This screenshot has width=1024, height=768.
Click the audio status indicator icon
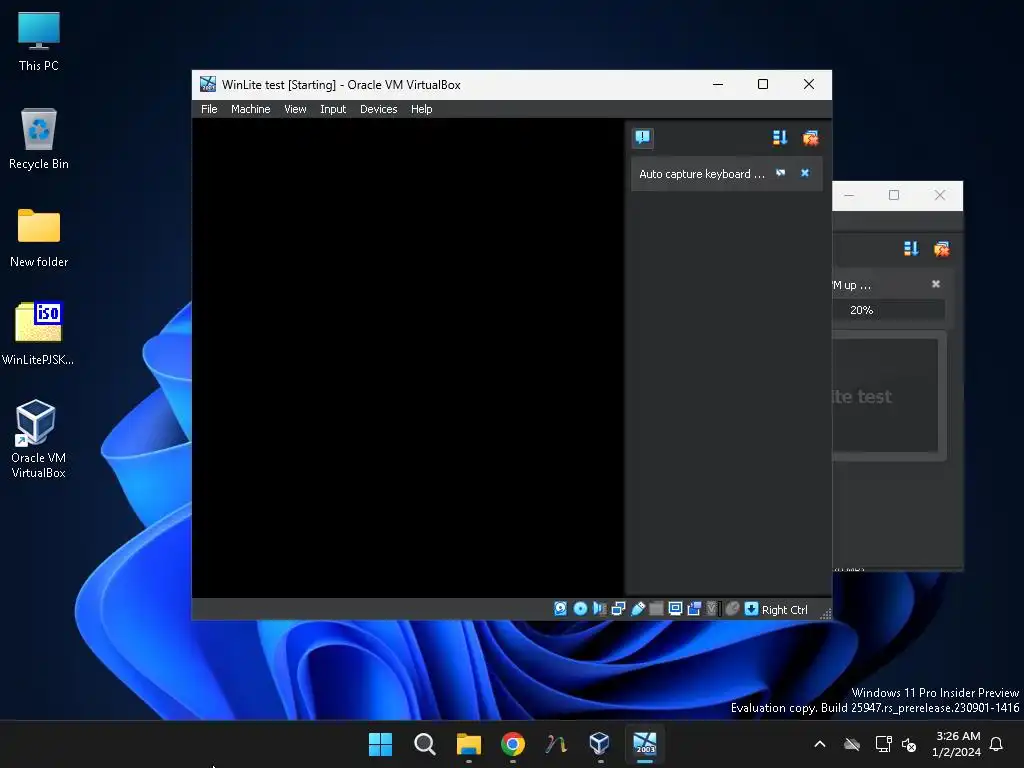[x=599, y=609]
